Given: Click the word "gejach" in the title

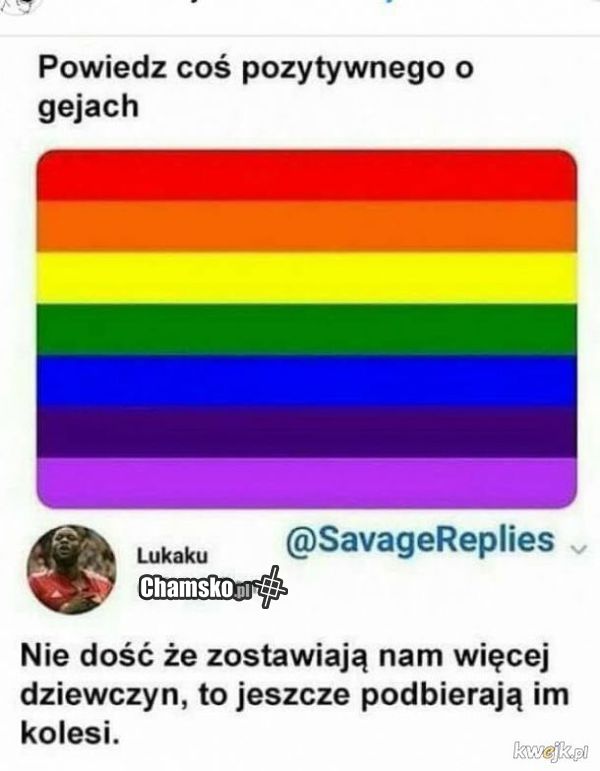Looking at the screenshot, I should (x=89, y=107).
